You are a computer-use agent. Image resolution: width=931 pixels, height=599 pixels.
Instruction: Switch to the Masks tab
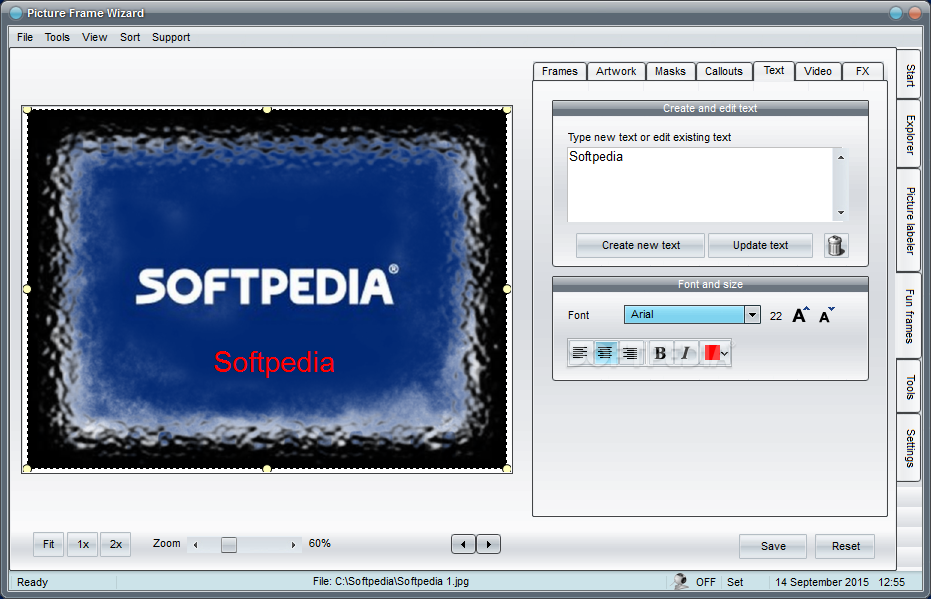670,71
